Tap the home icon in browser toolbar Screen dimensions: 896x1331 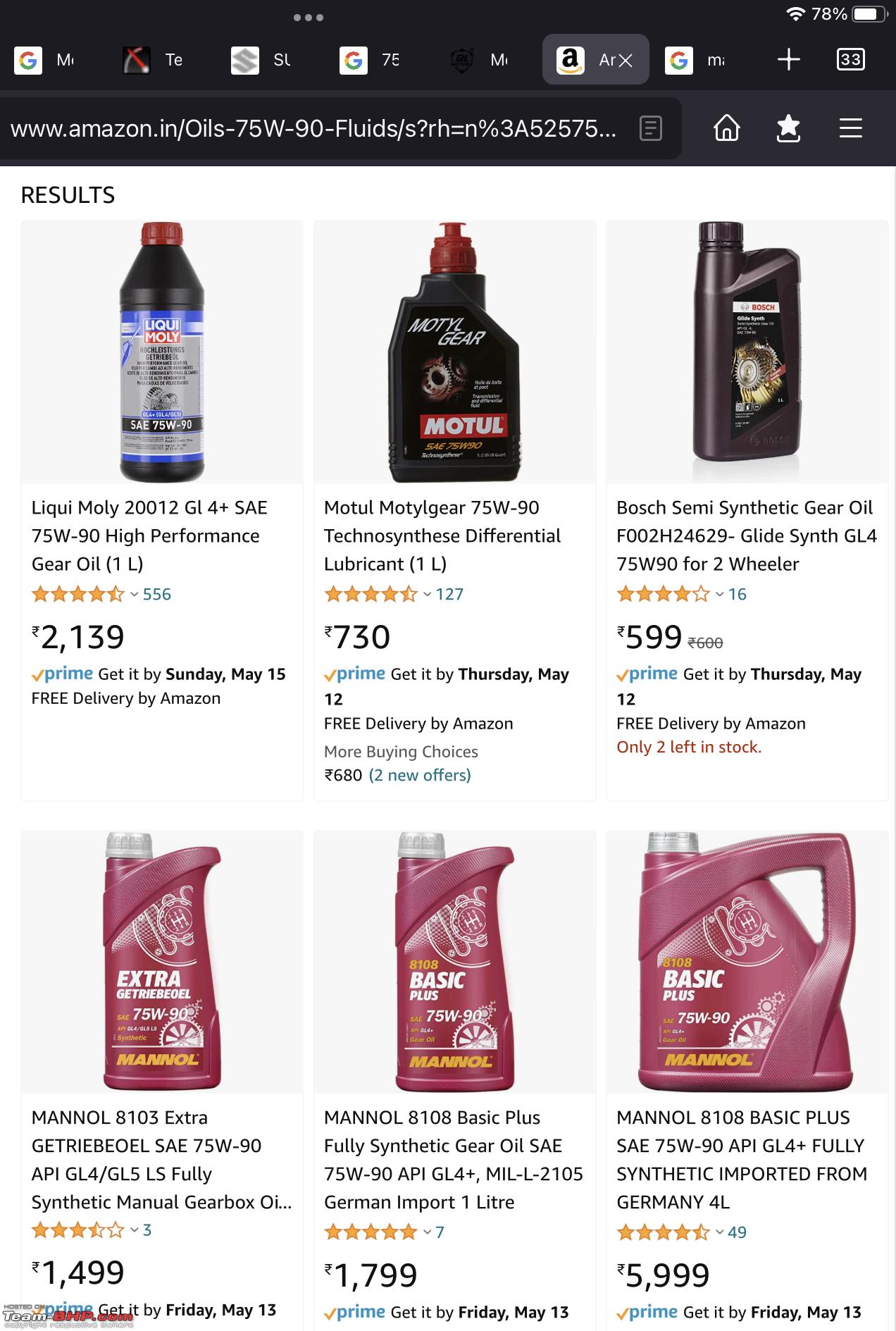(x=727, y=128)
